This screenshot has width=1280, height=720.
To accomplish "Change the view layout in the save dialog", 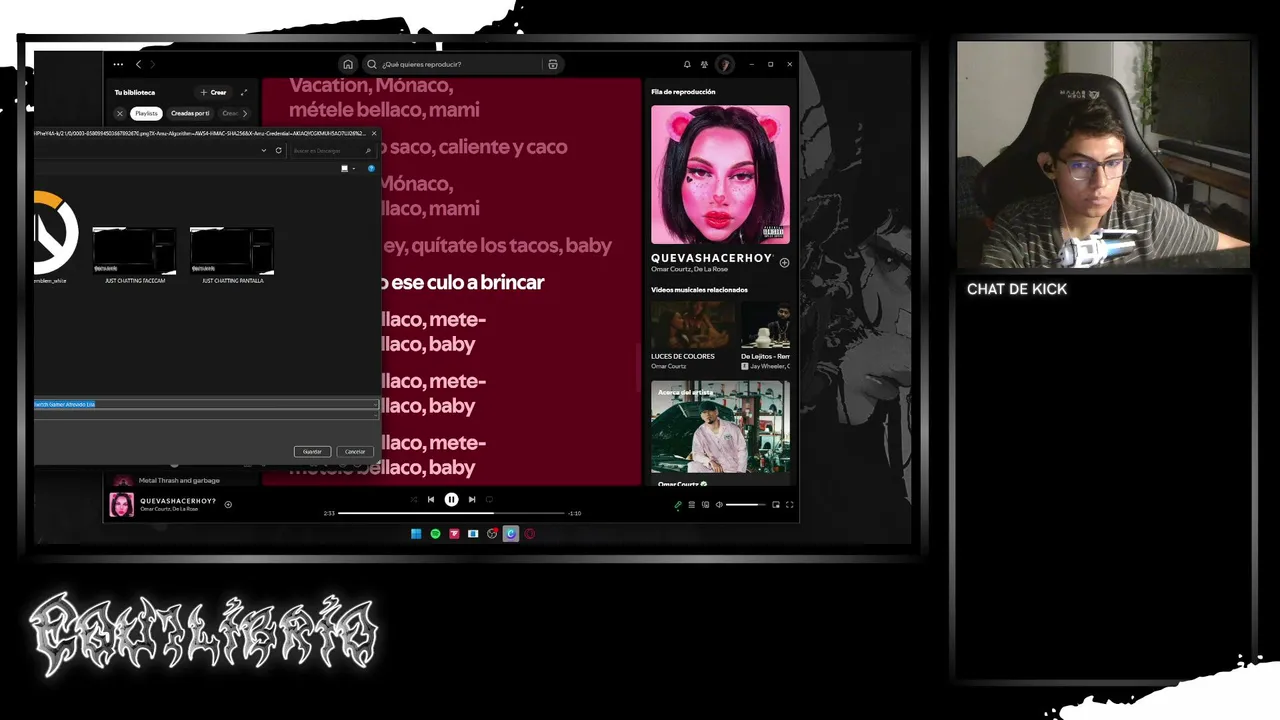I will [345, 168].
